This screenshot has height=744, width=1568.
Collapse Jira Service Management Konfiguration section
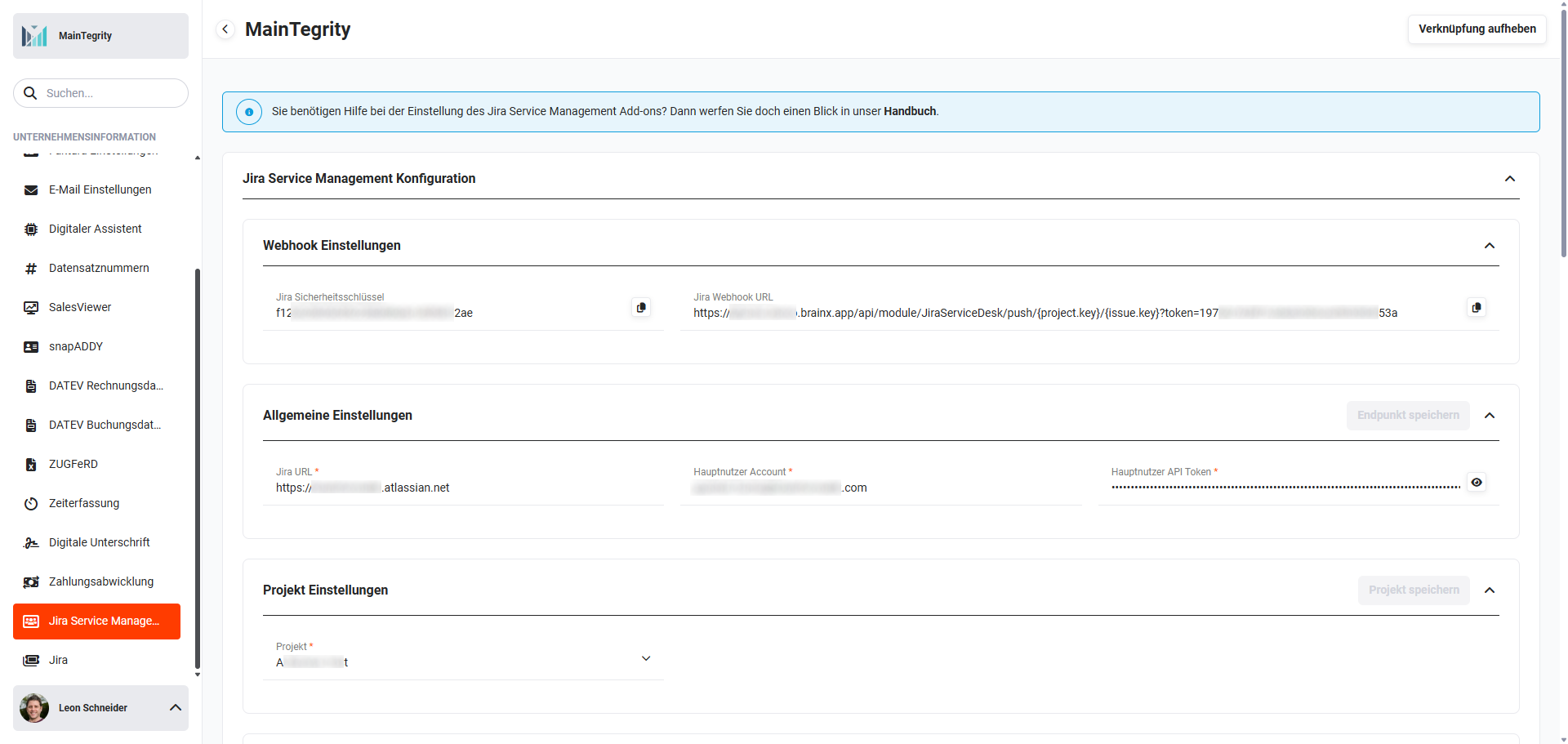pyautogui.click(x=1509, y=178)
